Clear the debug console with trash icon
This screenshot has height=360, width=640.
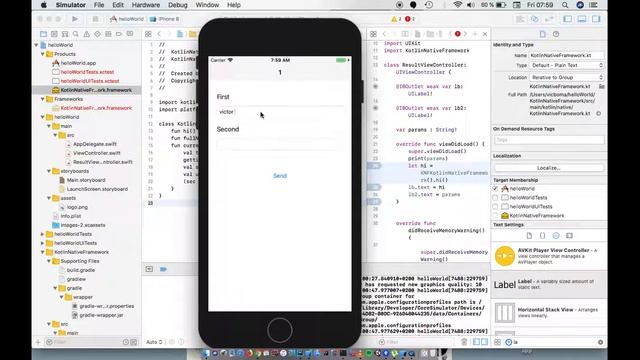pyautogui.click(x=464, y=342)
